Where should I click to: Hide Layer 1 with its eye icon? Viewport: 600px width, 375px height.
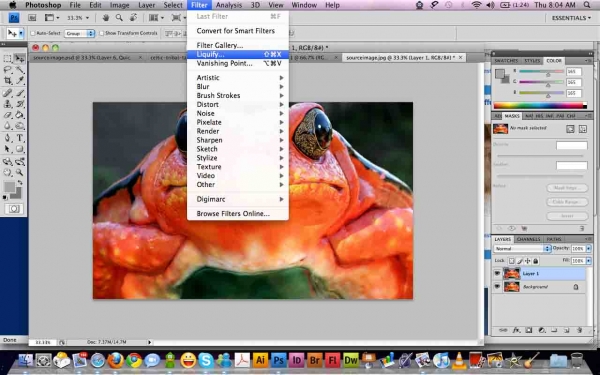tap(497, 273)
